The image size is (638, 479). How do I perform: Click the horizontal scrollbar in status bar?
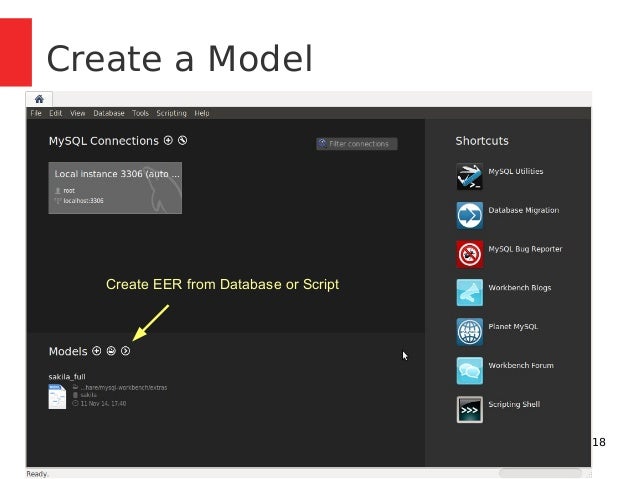click(540, 473)
